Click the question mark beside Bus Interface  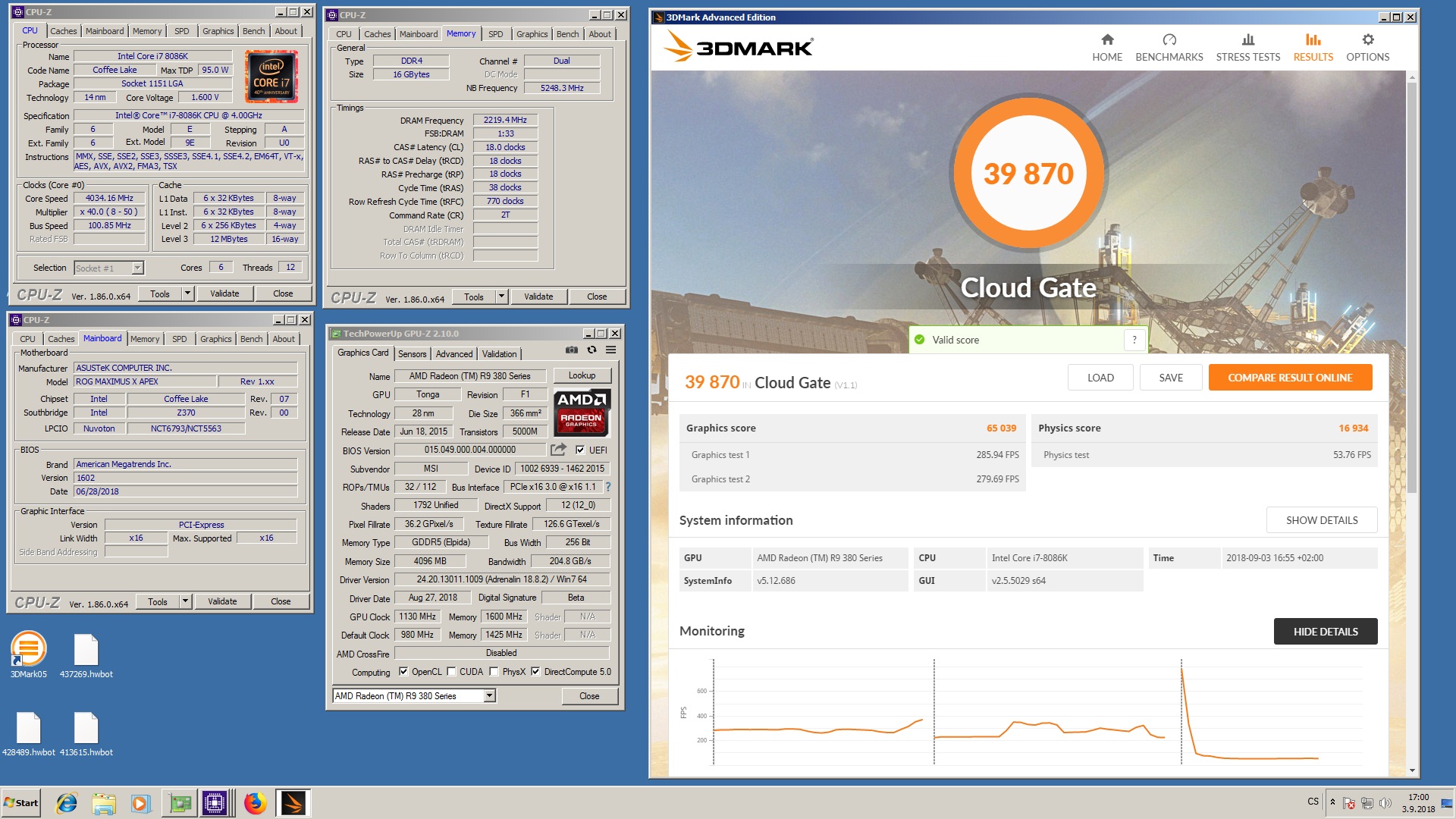pyautogui.click(x=607, y=487)
